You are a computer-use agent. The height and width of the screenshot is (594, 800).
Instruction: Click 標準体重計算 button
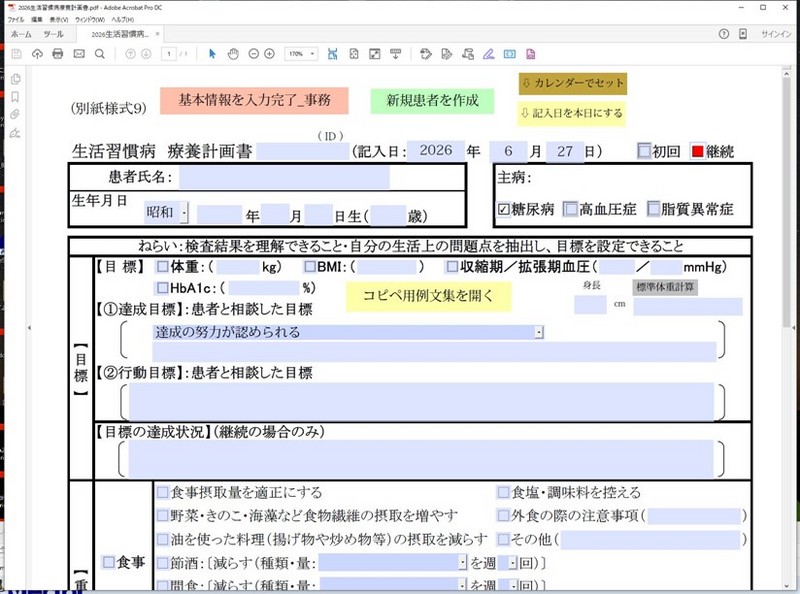click(x=665, y=287)
